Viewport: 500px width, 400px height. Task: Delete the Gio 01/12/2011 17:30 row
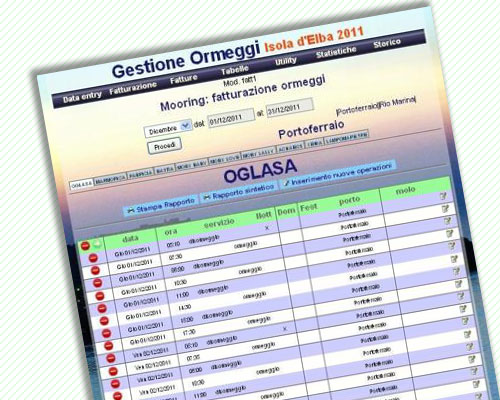(109, 346)
